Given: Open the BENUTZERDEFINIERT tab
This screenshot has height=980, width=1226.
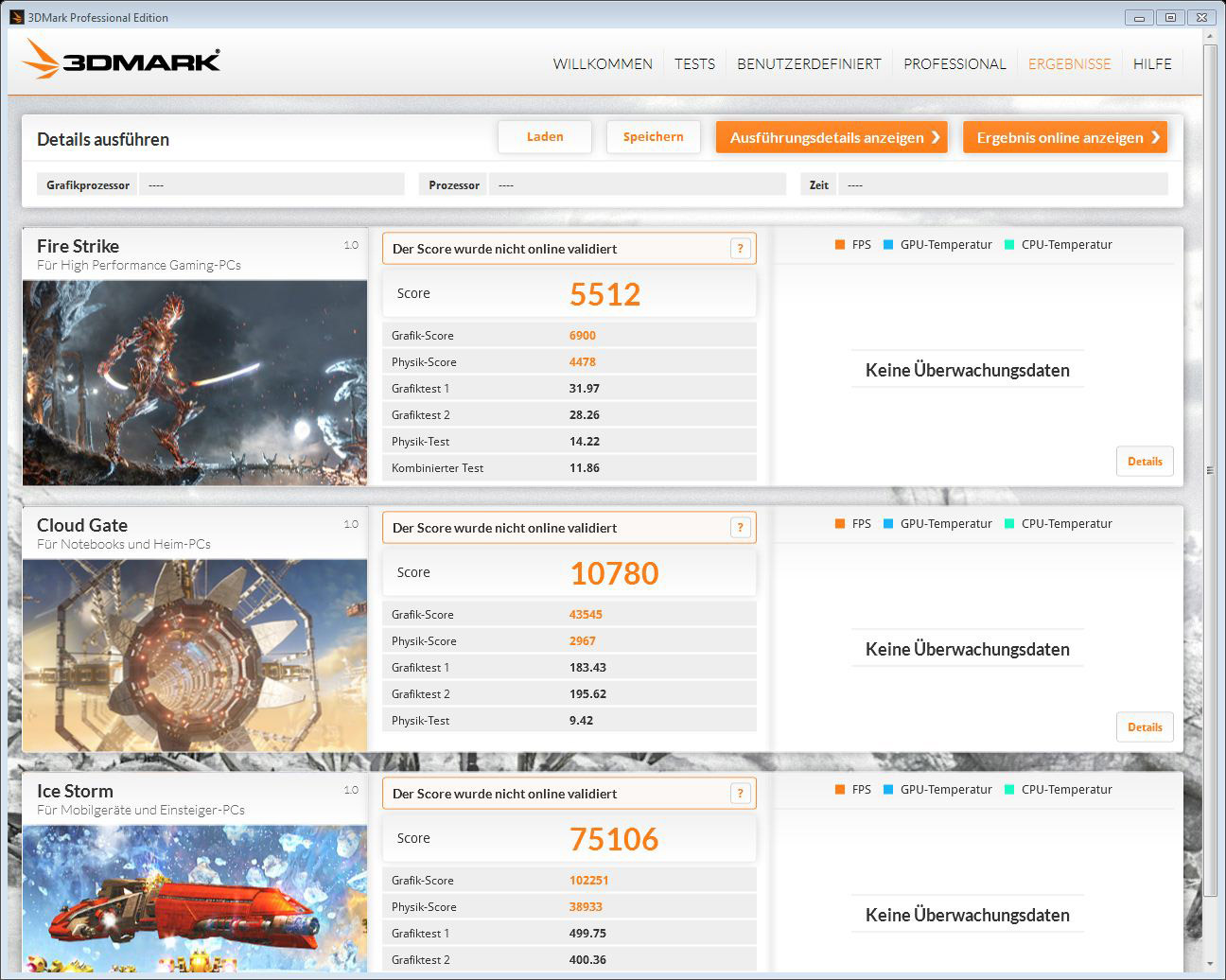Looking at the screenshot, I should (809, 64).
